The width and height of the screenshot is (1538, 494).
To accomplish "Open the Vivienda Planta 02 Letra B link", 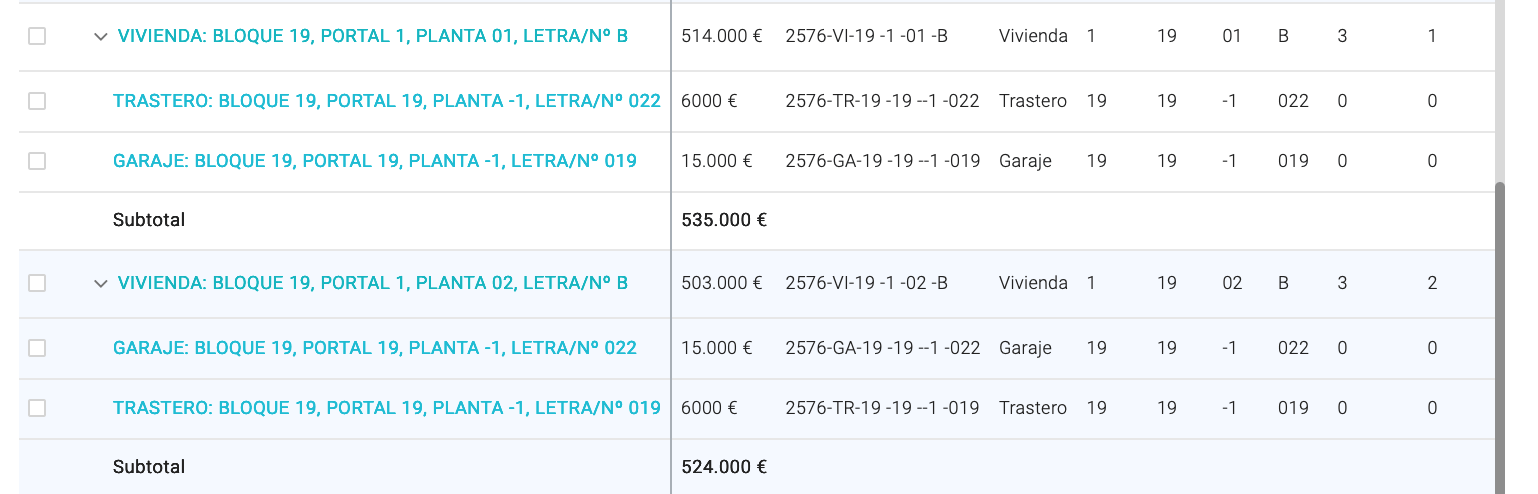I will [373, 283].
